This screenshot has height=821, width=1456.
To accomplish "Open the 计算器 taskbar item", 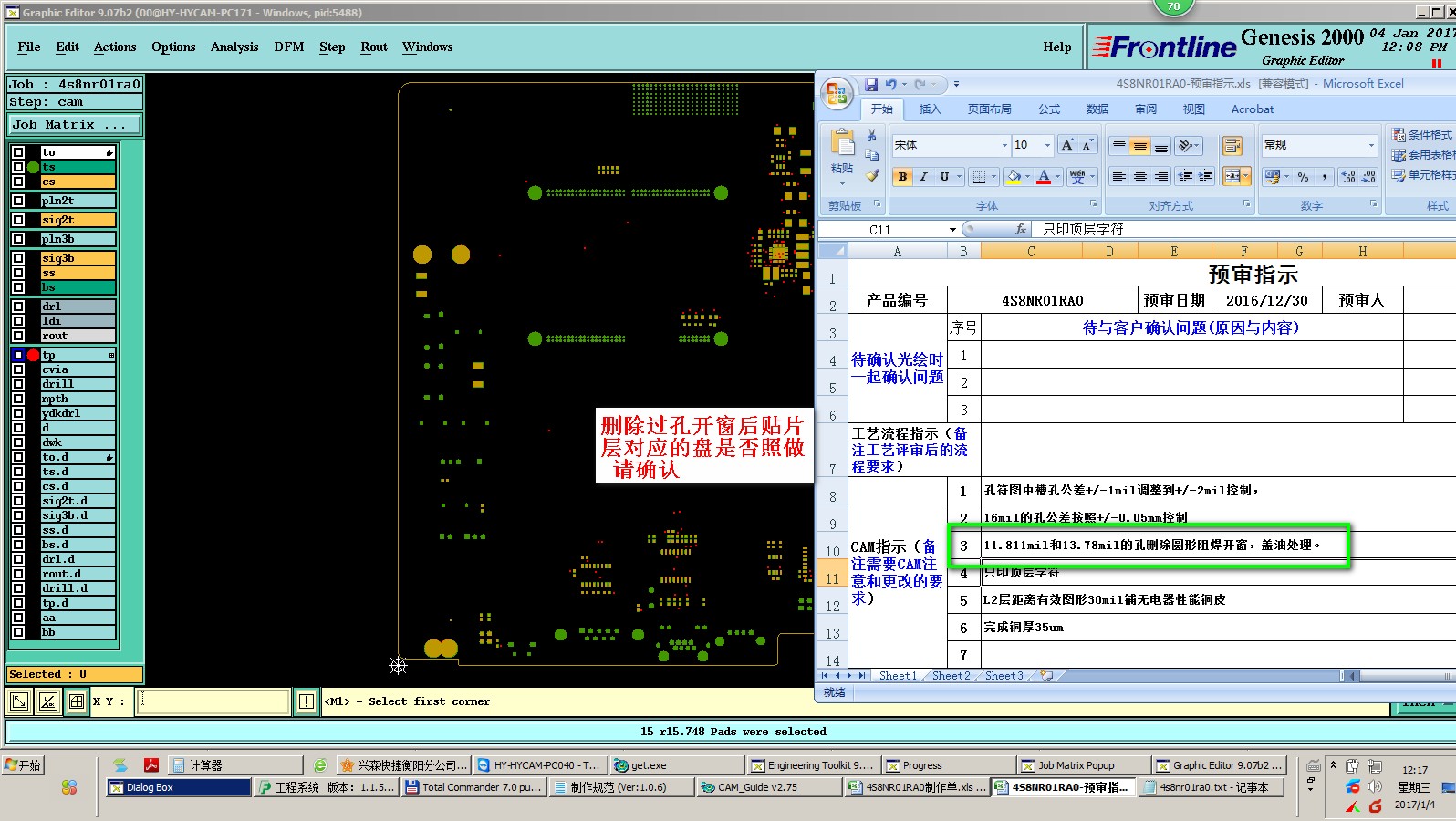I will point(236,765).
